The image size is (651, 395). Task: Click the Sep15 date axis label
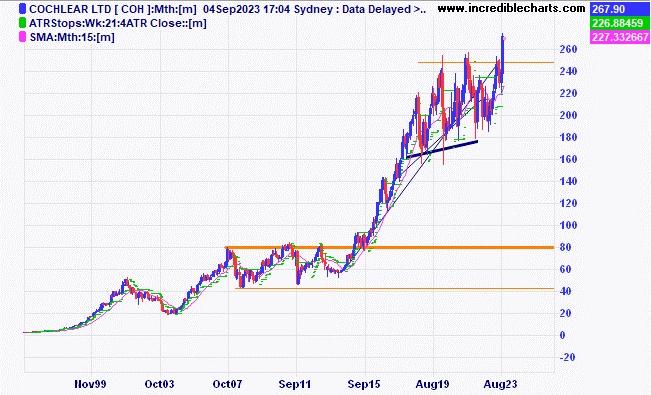(x=364, y=384)
